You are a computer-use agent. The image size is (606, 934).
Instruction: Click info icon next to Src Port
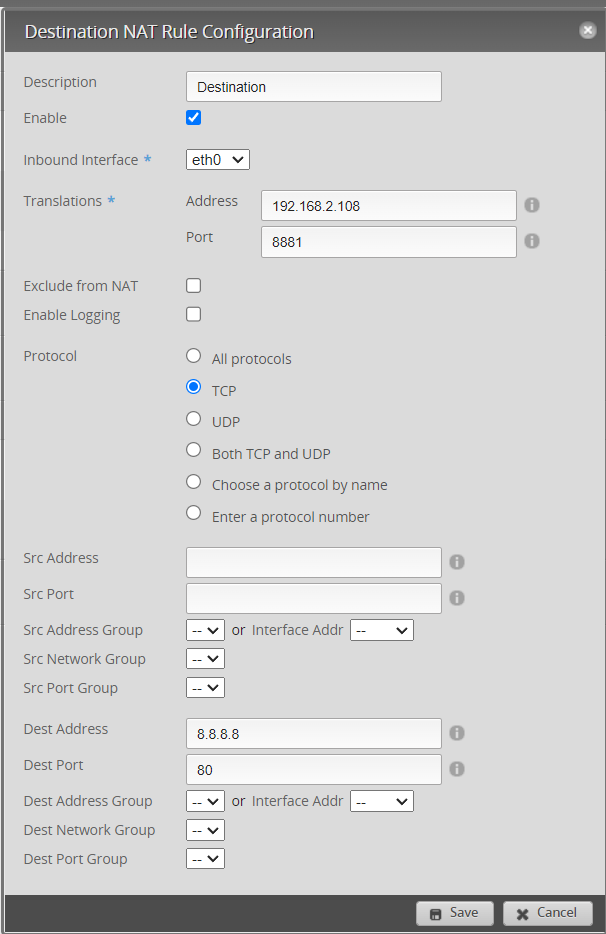pyautogui.click(x=457, y=598)
